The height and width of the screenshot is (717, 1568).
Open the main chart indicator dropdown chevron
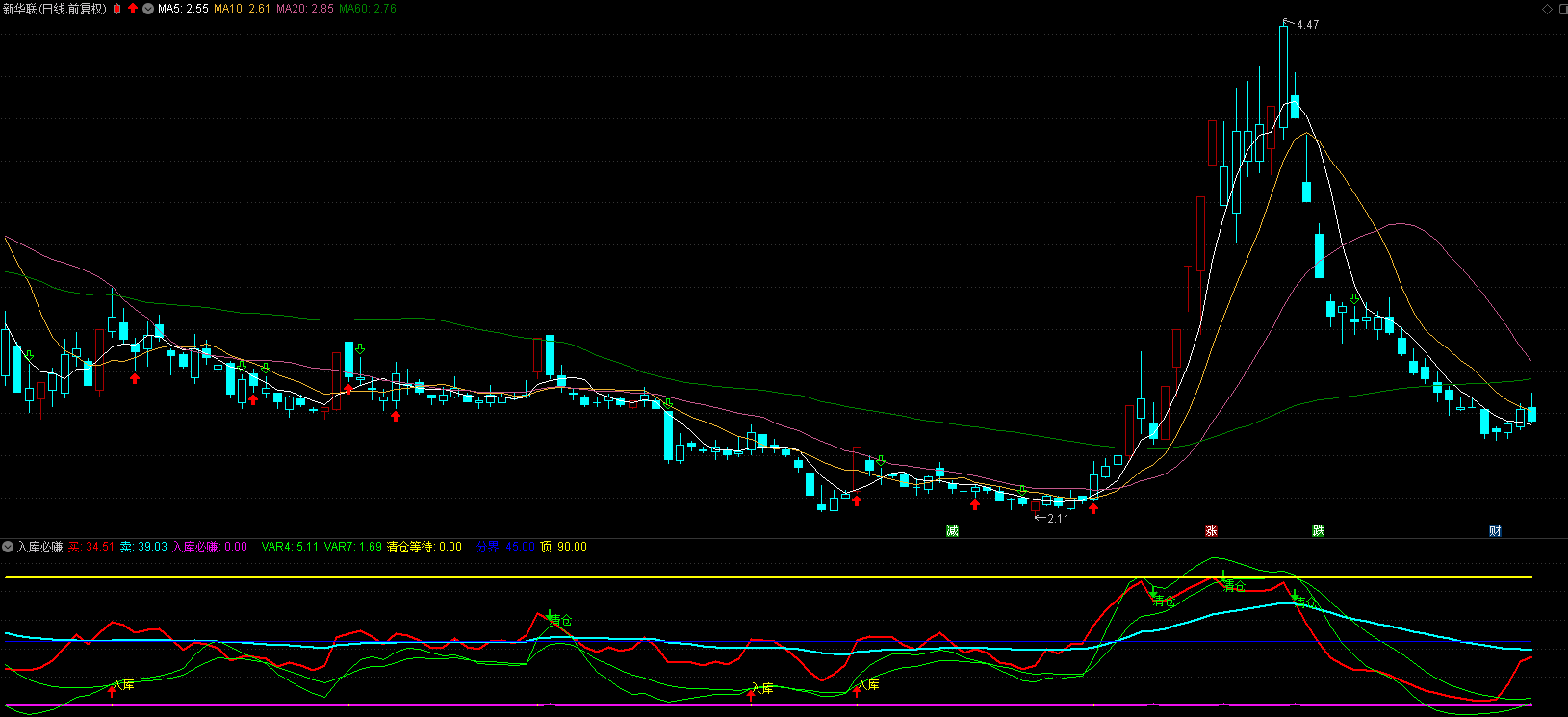click(x=148, y=9)
